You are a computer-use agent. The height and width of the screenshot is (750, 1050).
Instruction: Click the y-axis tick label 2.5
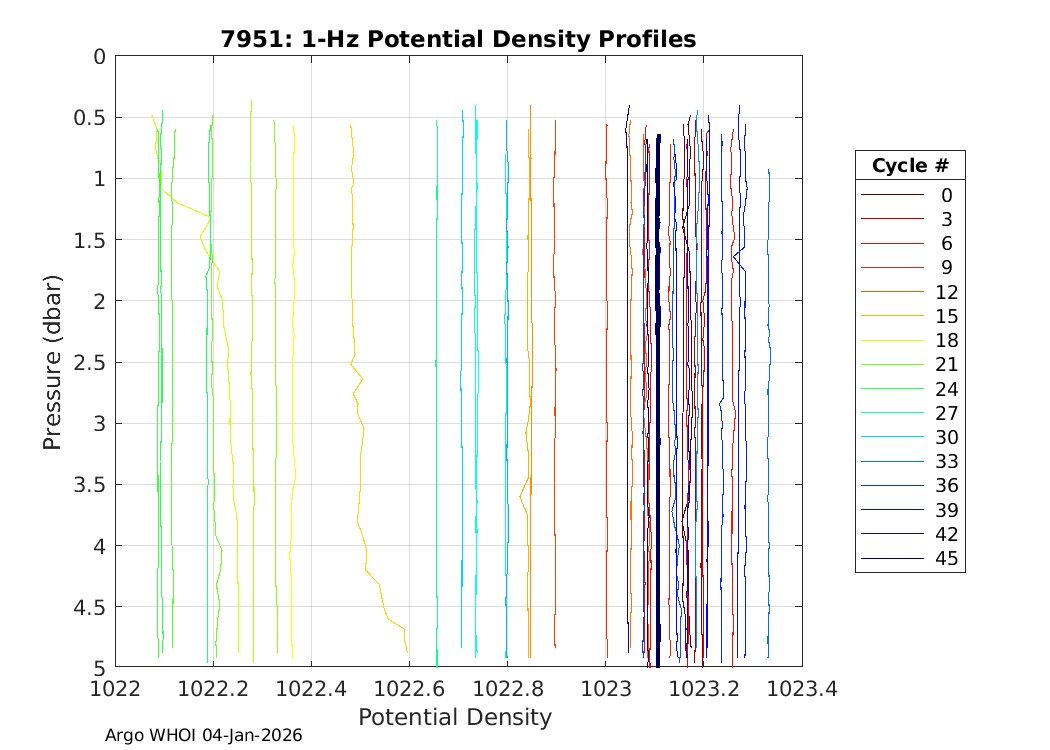[86, 362]
